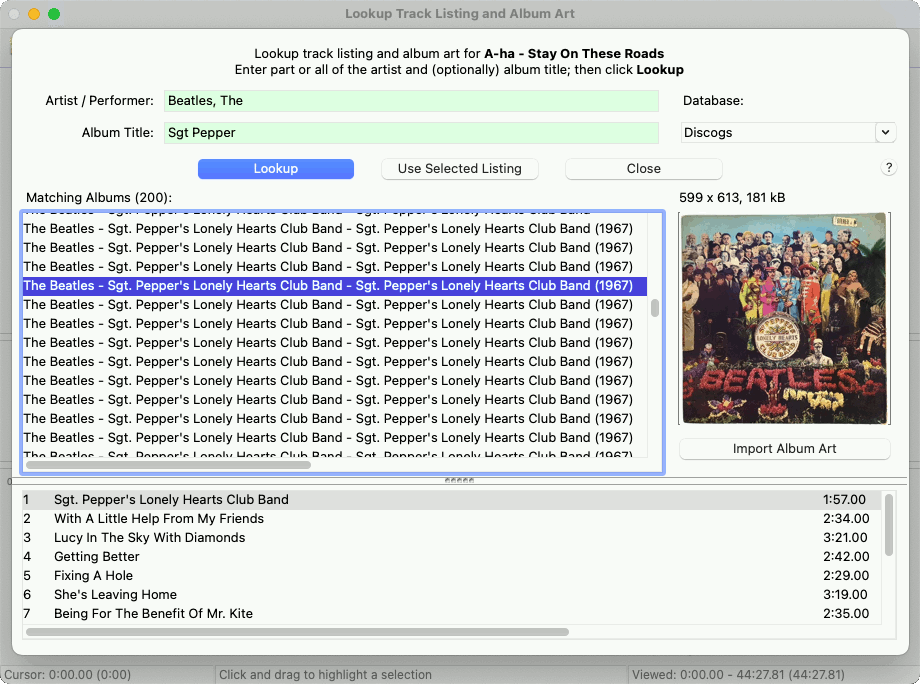The height and width of the screenshot is (684, 920).
Task: Click the splitter handle between lists
Action: point(459,480)
